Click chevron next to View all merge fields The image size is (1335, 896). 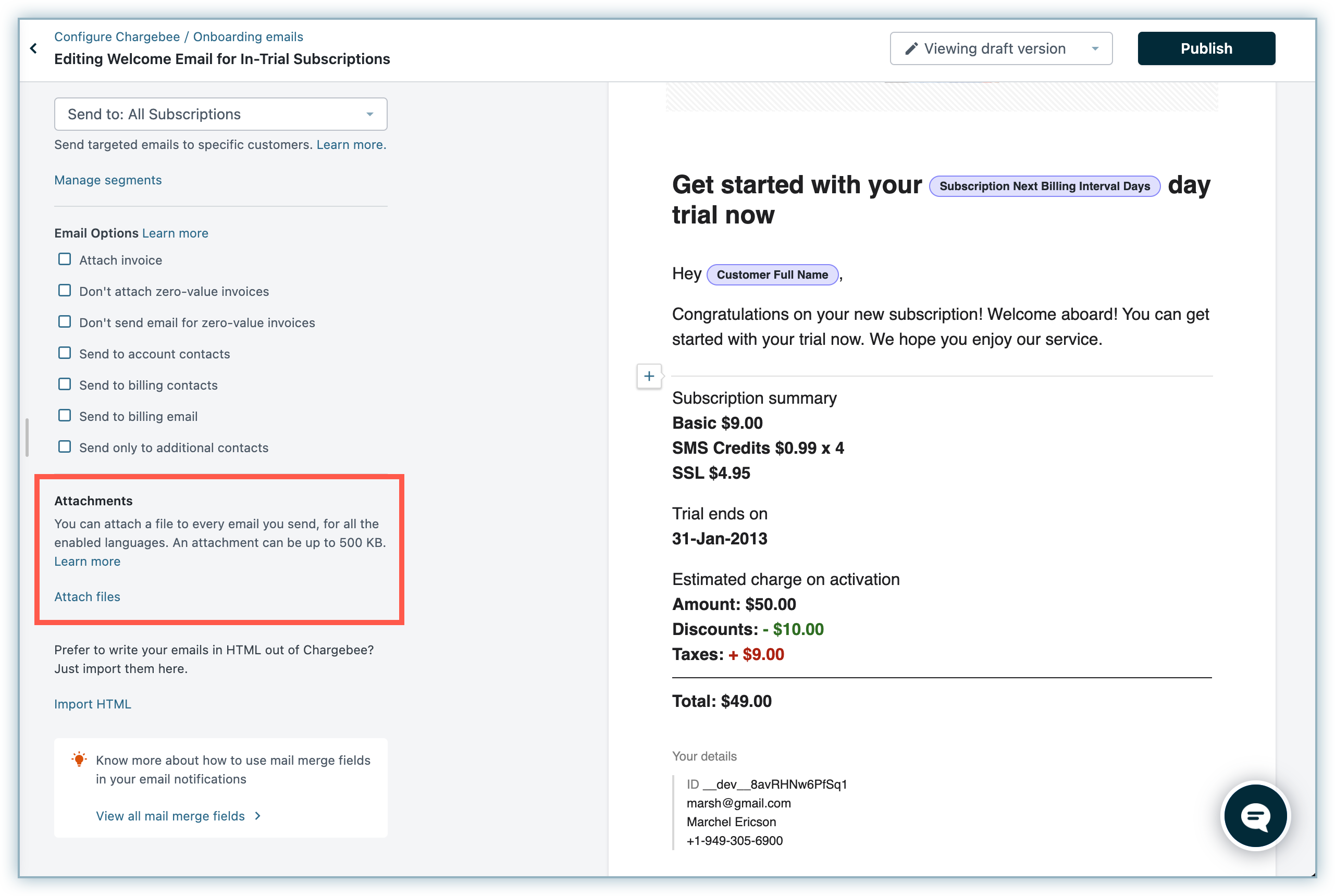258,815
